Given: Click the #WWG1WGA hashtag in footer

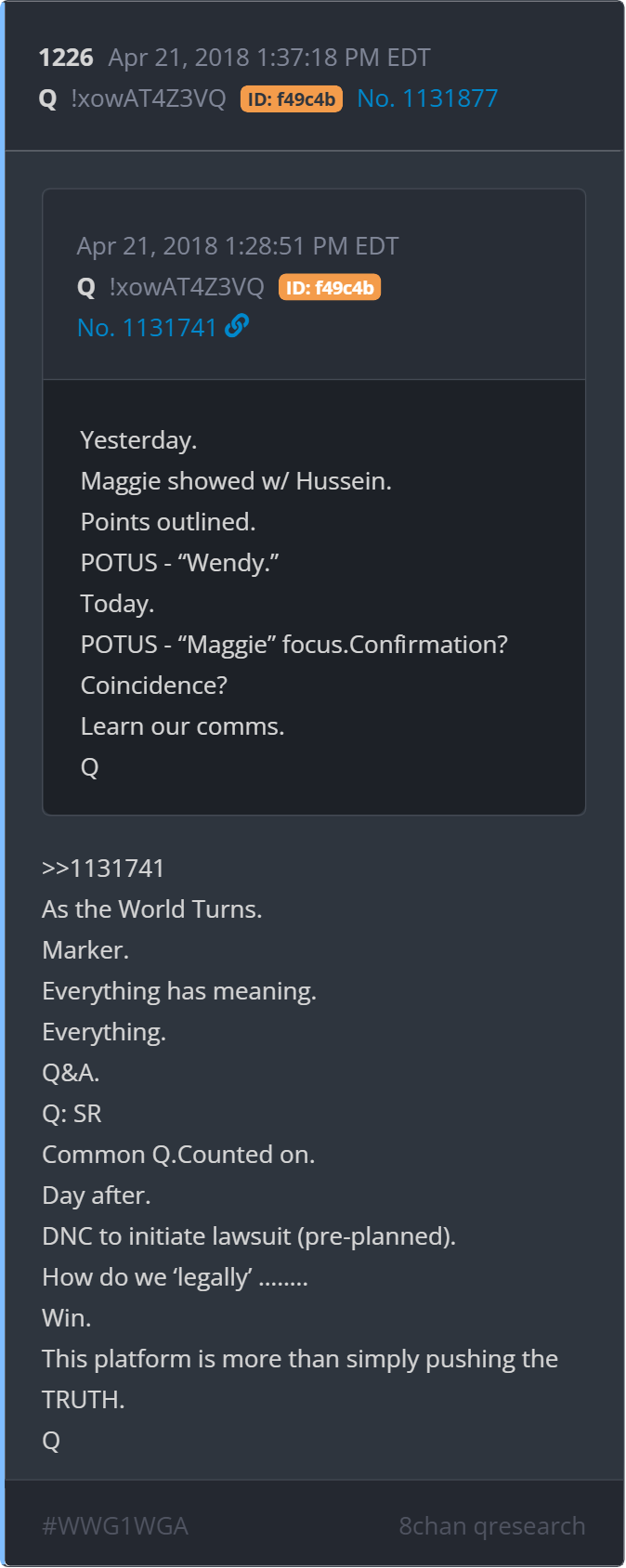Looking at the screenshot, I should (x=115, y=1526).
